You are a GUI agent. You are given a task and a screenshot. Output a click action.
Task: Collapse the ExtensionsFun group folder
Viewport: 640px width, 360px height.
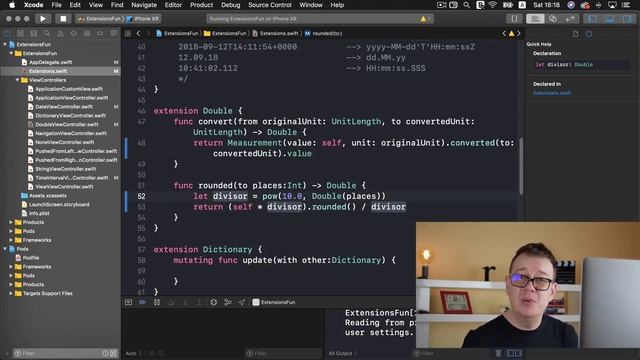pyautogui.click(x=11, y=53)
